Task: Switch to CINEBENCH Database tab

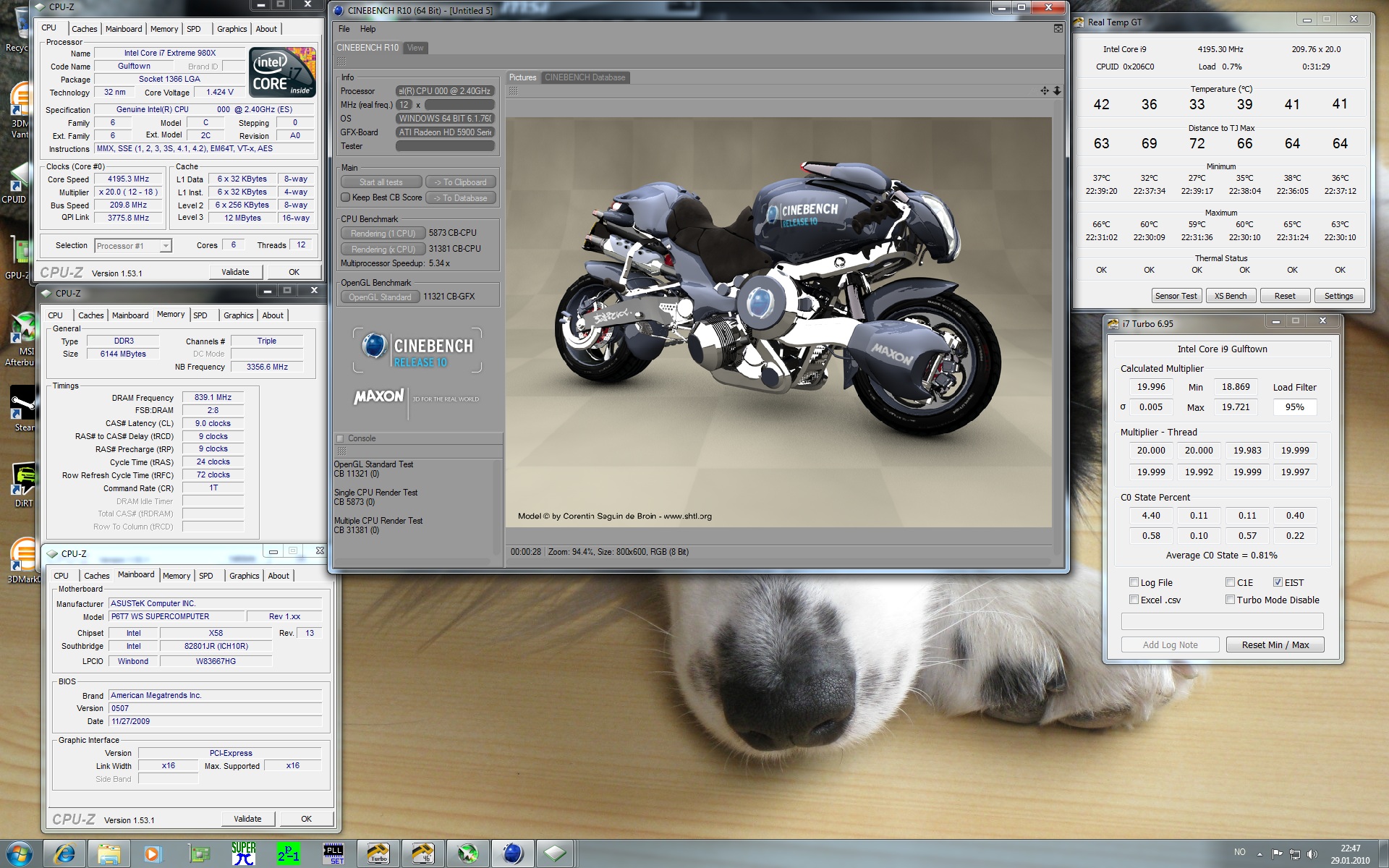Action: click(x=585, y=77)
